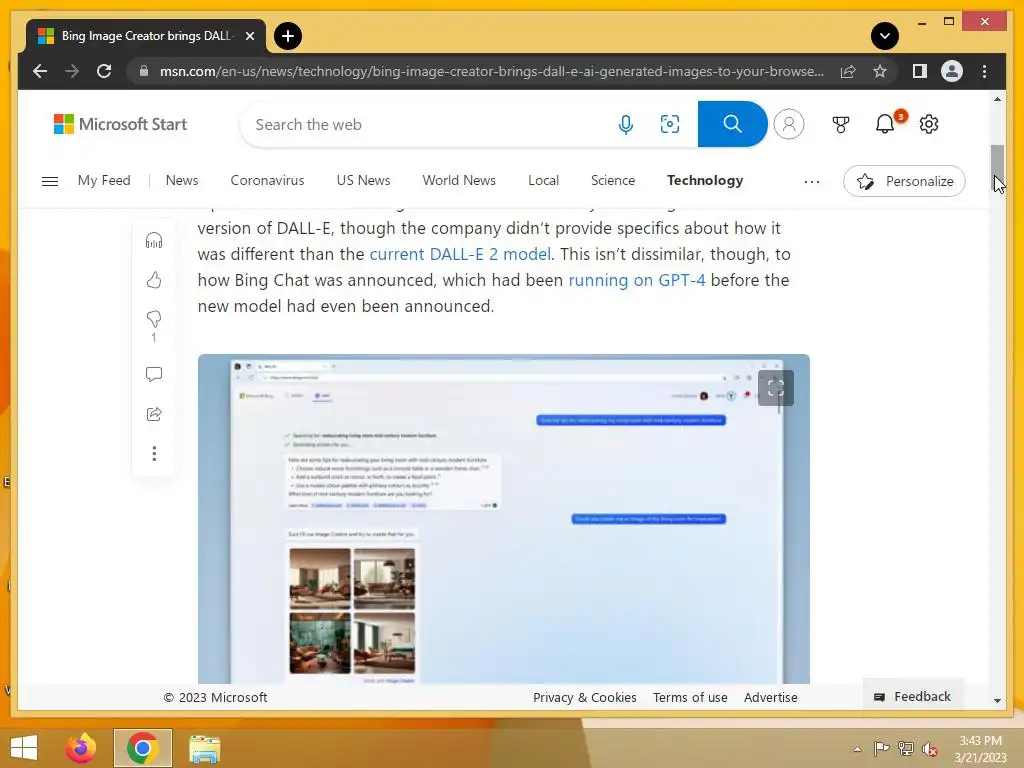Click the muted volume tray icon

(x=929, y=749)
